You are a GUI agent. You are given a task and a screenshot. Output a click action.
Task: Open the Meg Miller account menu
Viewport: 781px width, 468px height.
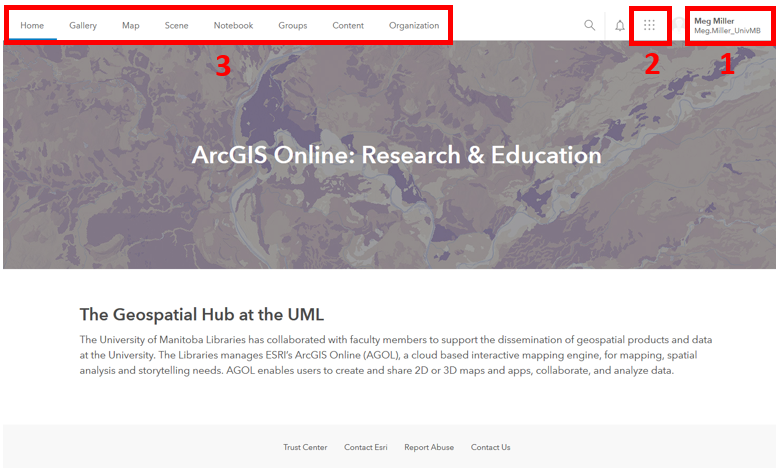pyautogui.click(x=727, y=25)
